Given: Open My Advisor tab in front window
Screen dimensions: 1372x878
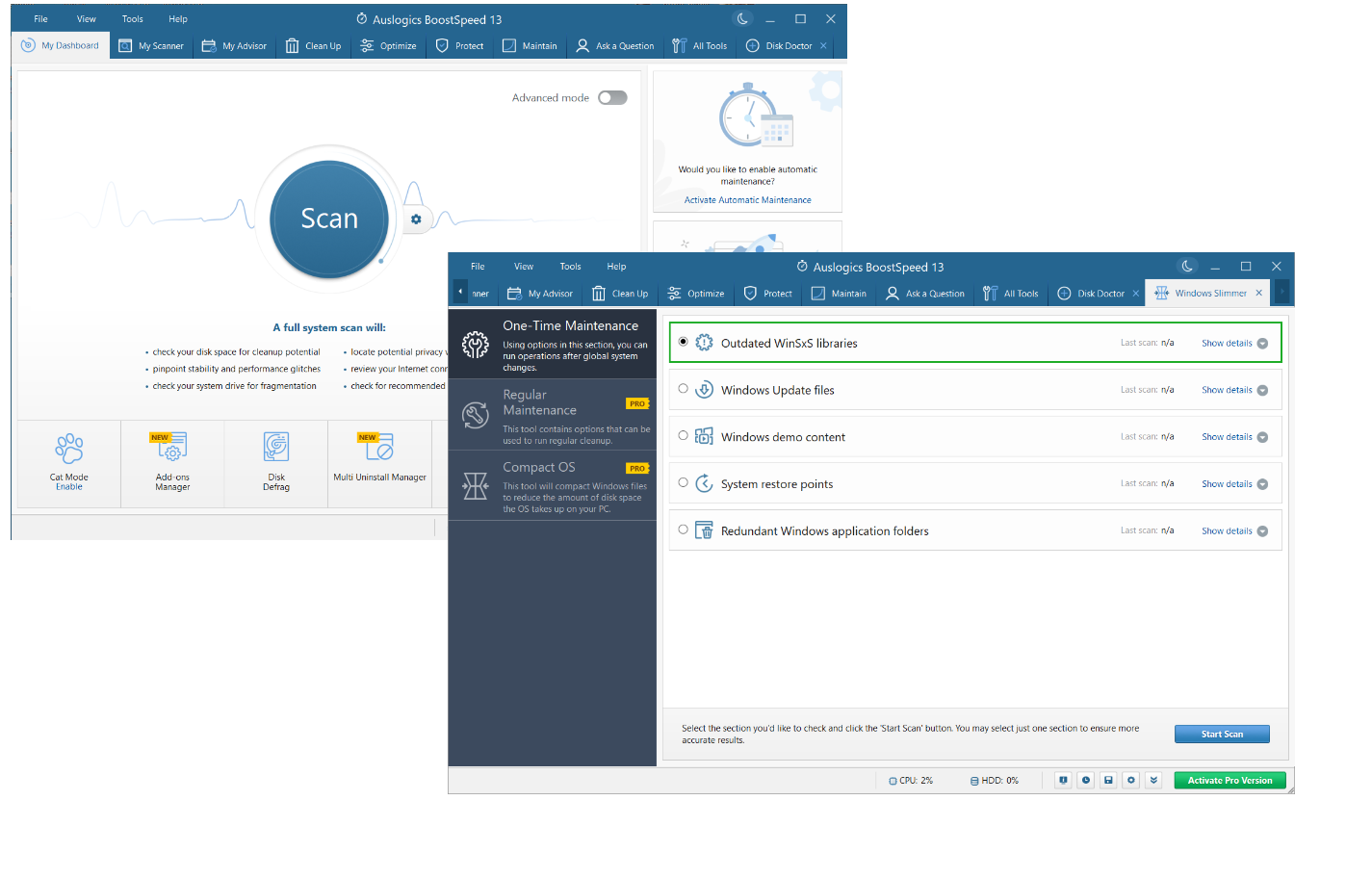Looking at the screenshot, I should (540, 294).
